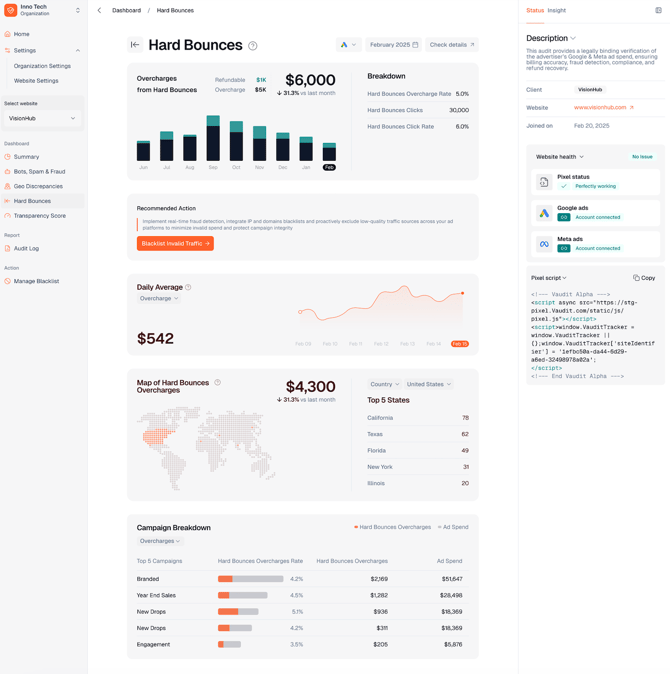Click the VisionHub client tag

point(590,89)
